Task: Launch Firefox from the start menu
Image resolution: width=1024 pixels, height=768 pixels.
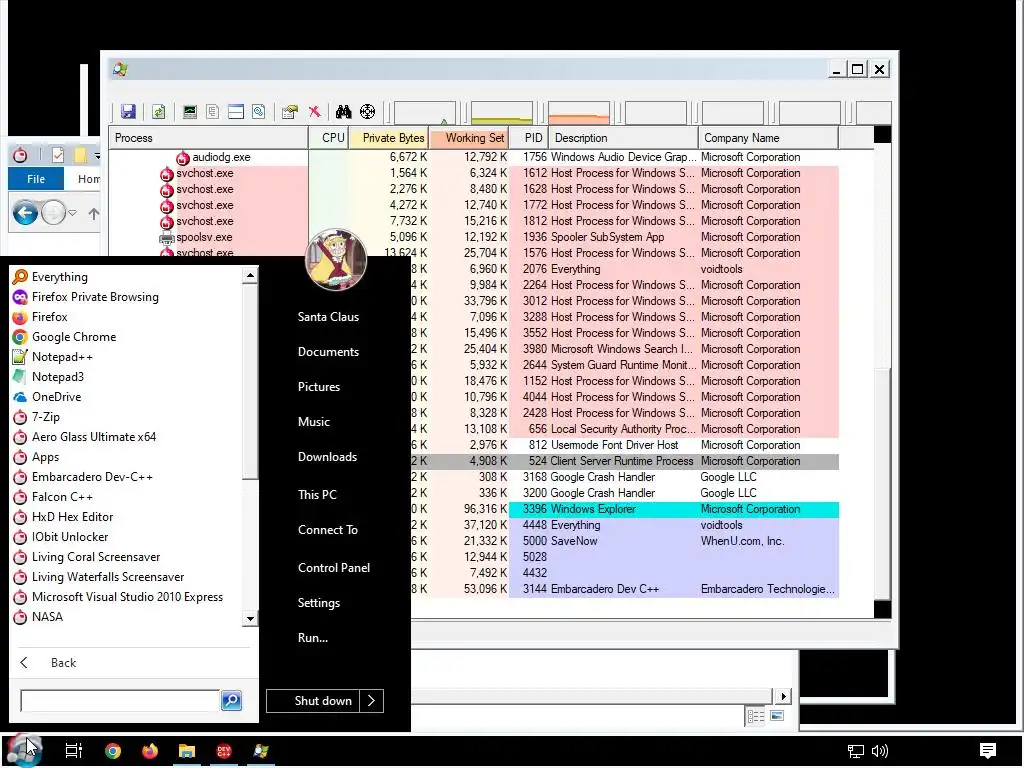Action: [x=127, y=317]
